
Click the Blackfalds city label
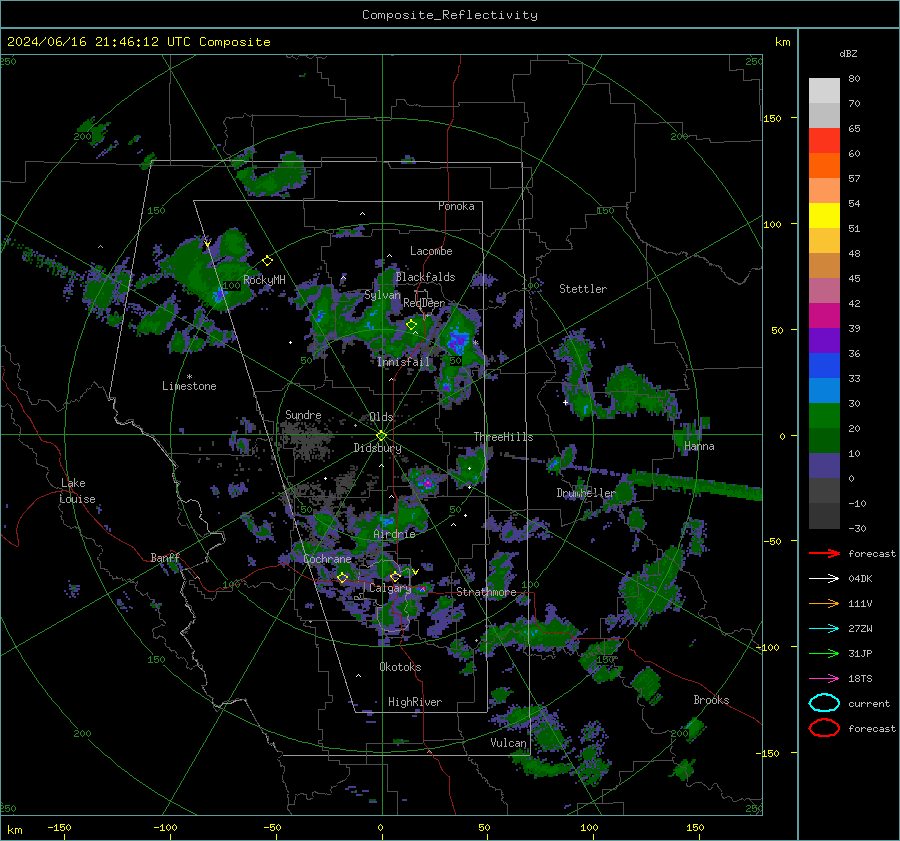click(x=425, y=277)
